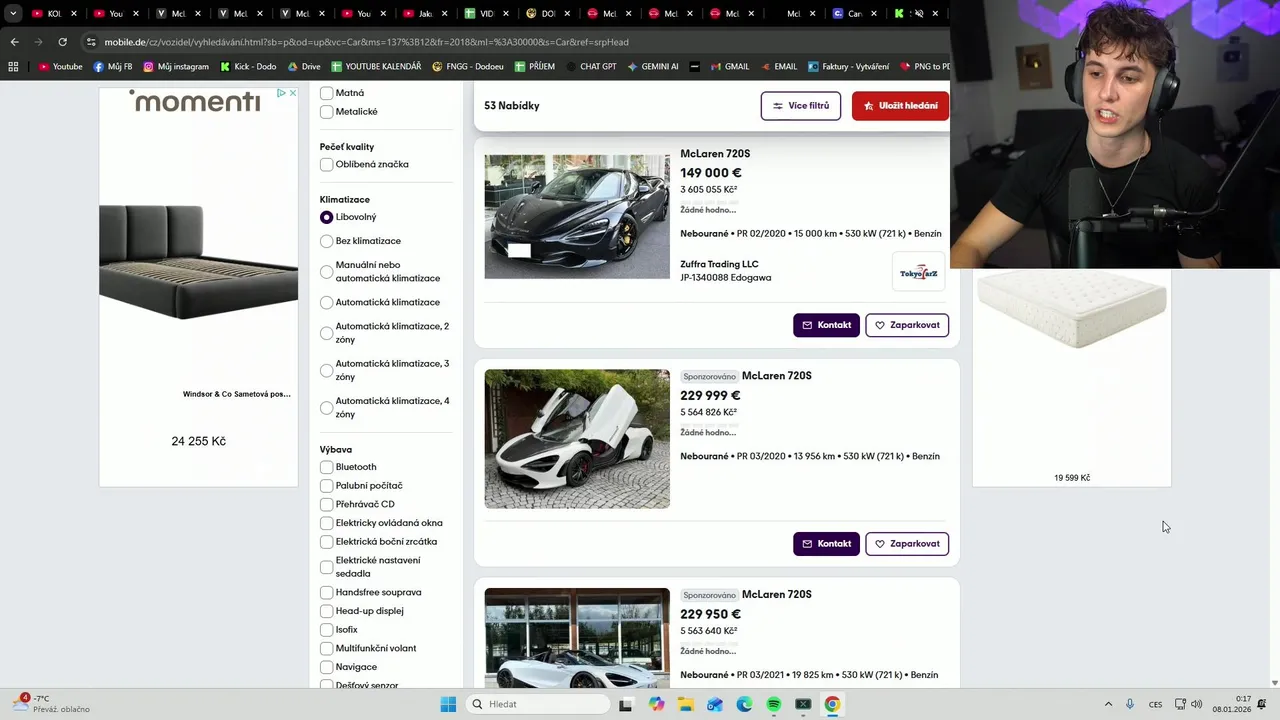The height and width of the screenshot is (720, 1280).
Task: Open the Chrome apps grid icon
Action: pos(13,67)
